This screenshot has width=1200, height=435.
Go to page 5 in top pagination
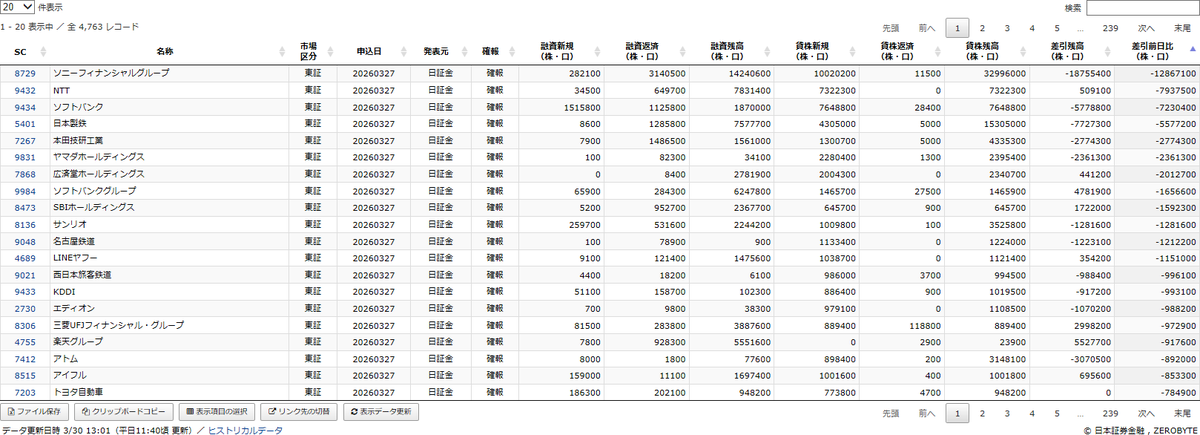tap(1057, 28)
